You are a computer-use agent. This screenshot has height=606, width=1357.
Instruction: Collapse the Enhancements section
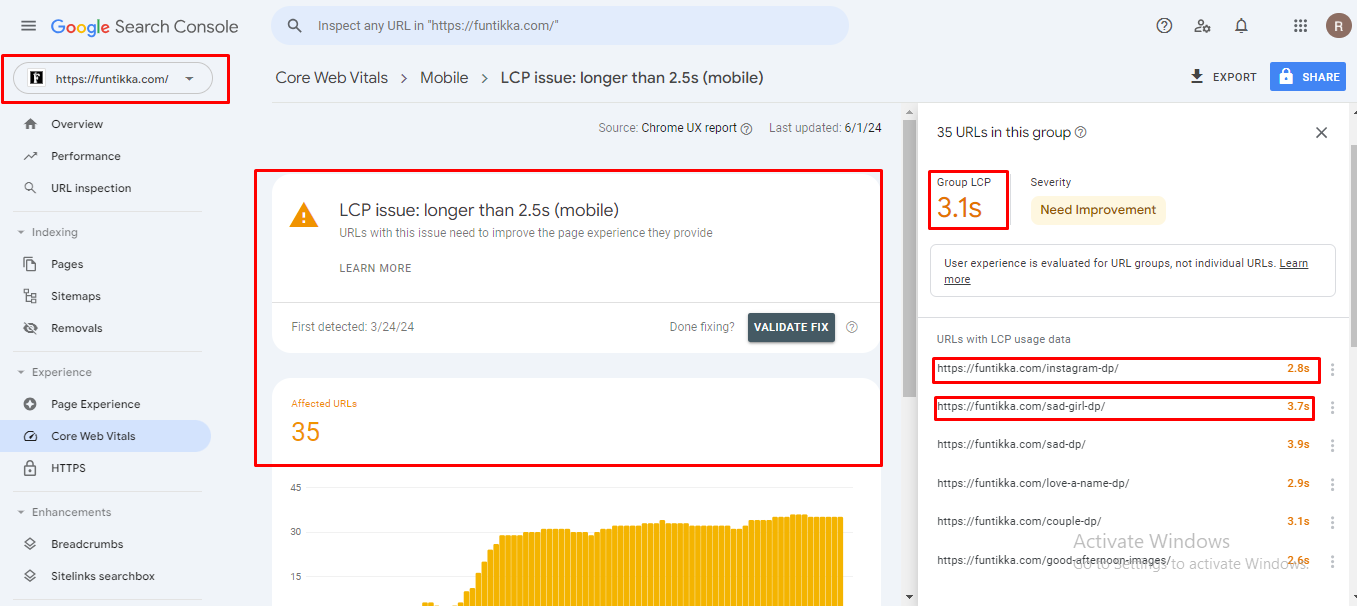21,512
